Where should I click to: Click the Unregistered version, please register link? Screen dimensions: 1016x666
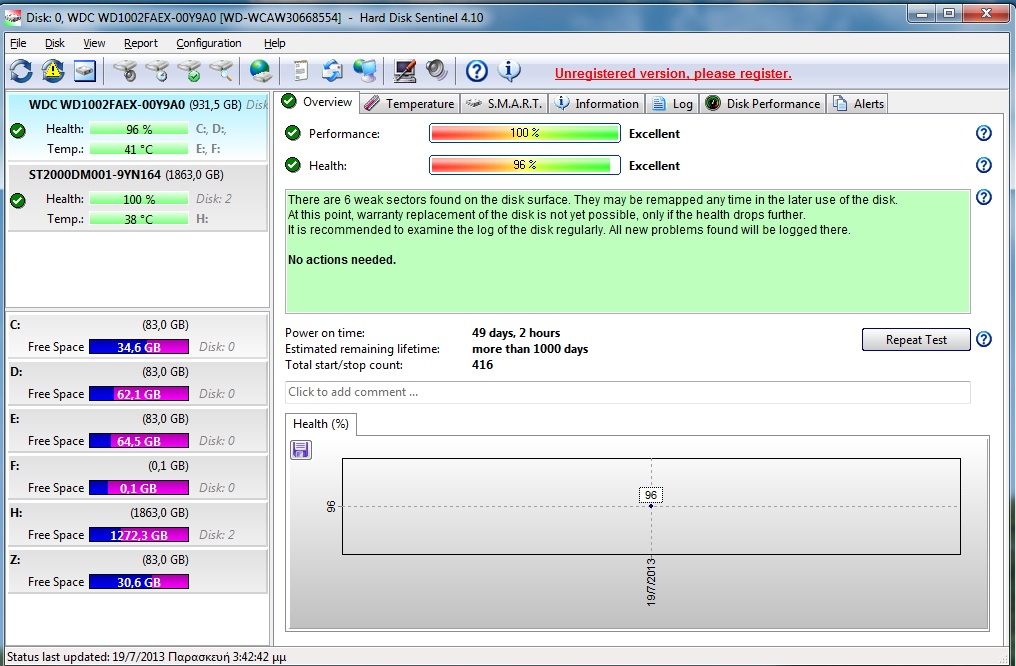pyautogui.click(x=673, y=73)
